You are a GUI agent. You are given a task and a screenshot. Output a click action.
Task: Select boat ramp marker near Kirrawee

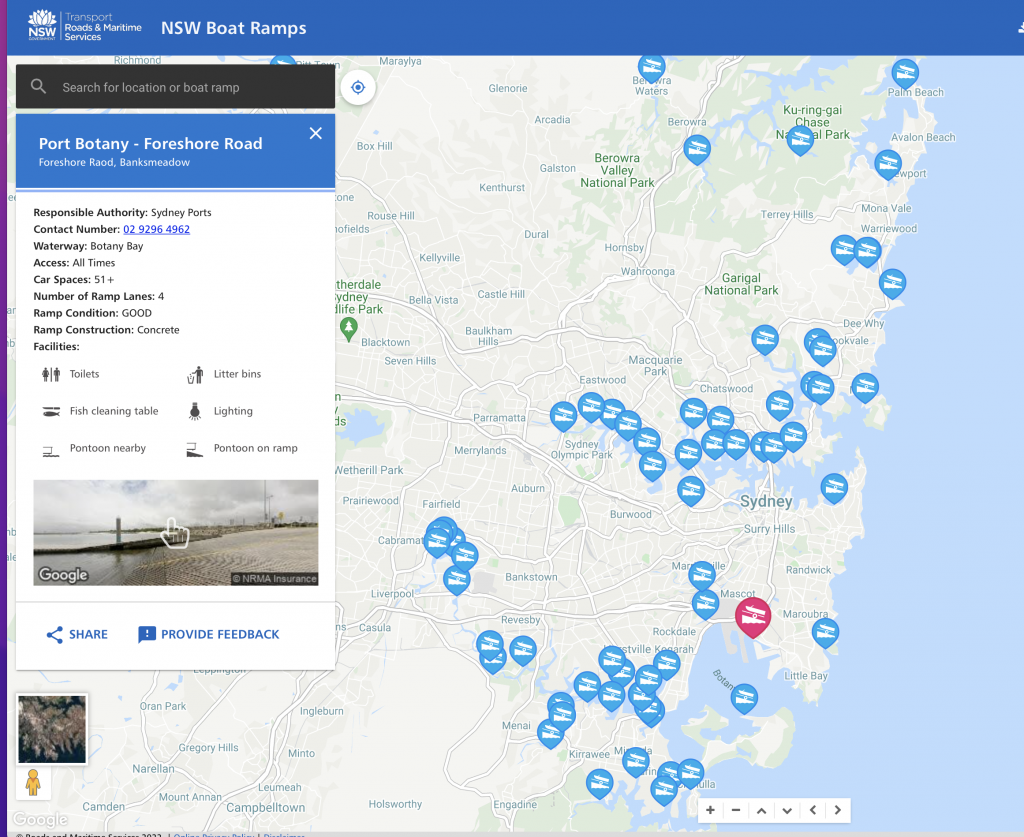(x=599, y=782)
